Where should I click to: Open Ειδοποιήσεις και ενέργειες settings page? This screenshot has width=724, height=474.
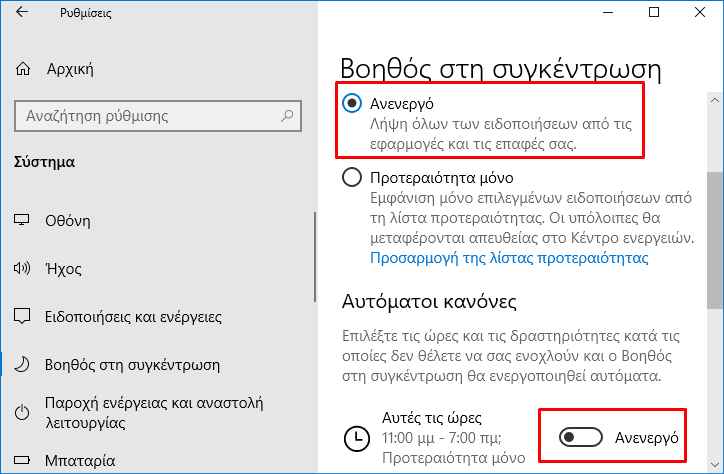tap(132, 317)
